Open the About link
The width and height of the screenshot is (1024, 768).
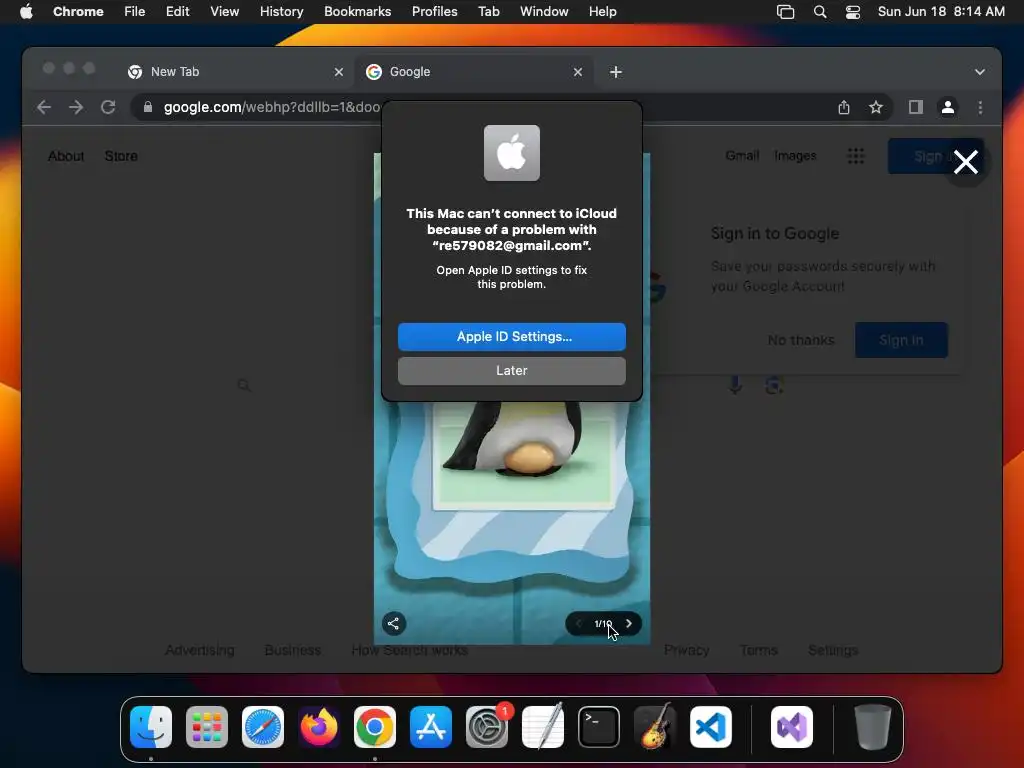(66, 156)
